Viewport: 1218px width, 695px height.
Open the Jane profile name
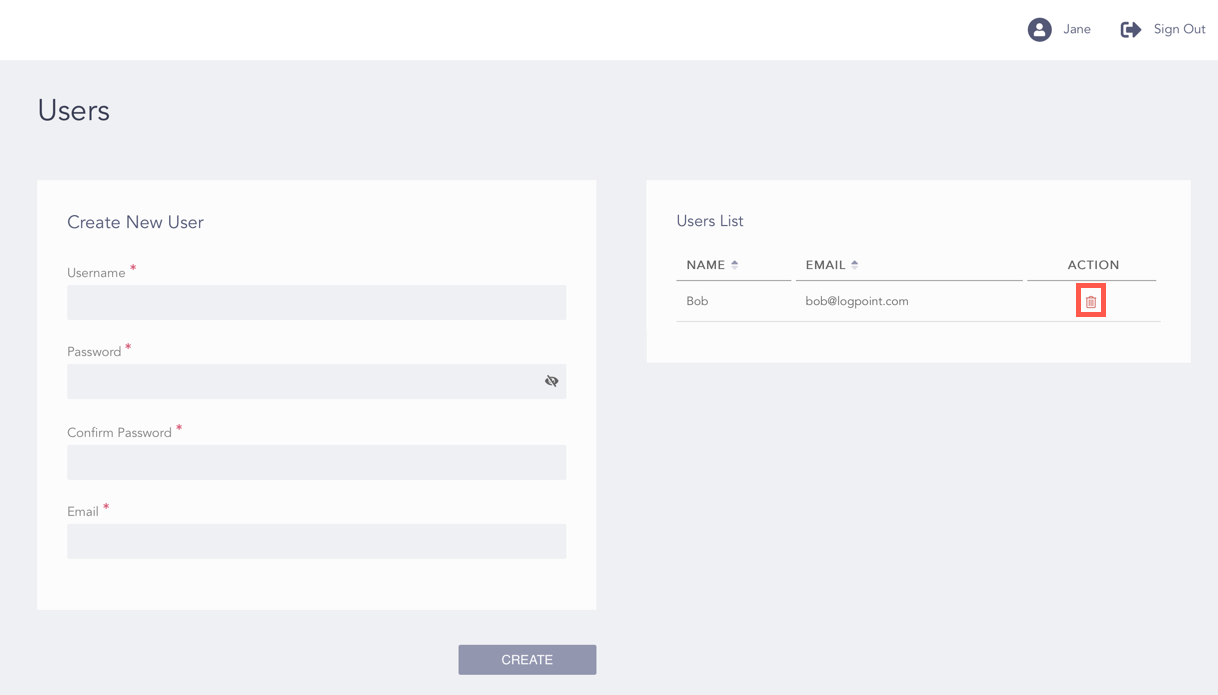tap(1077, 30)
